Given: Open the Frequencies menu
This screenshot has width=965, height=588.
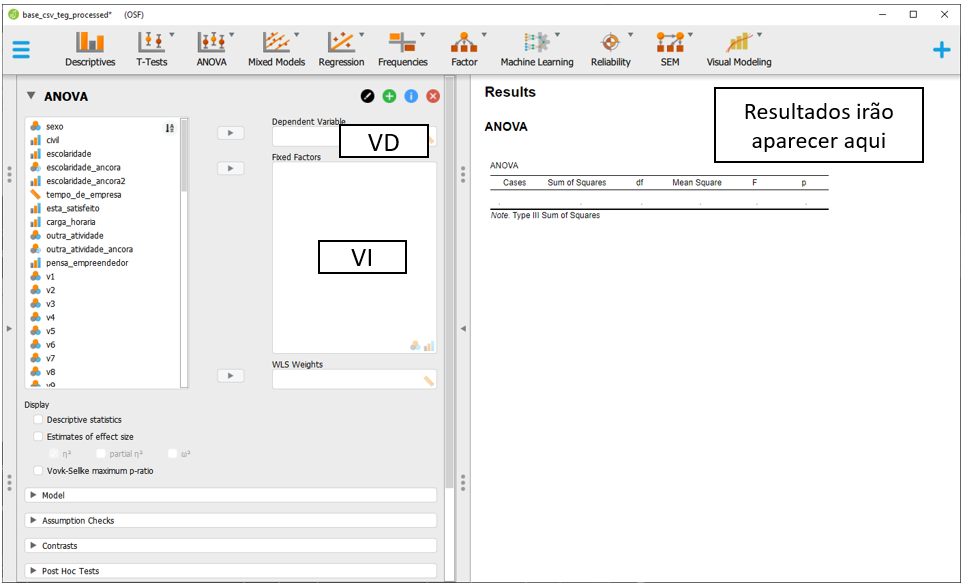Looking at the screenshot, I should (x=403, y=48).
